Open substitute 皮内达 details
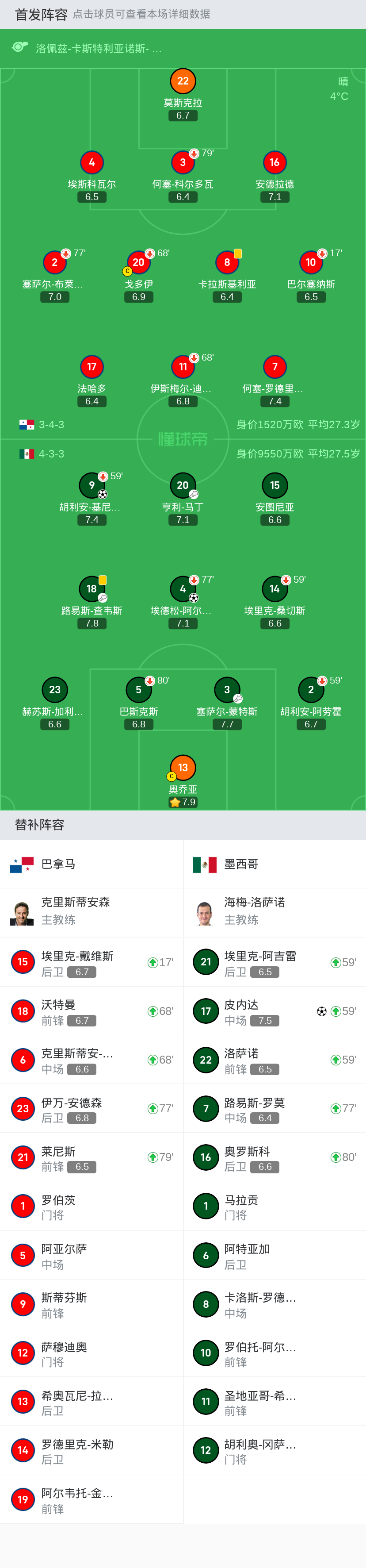 [274, 1011]
